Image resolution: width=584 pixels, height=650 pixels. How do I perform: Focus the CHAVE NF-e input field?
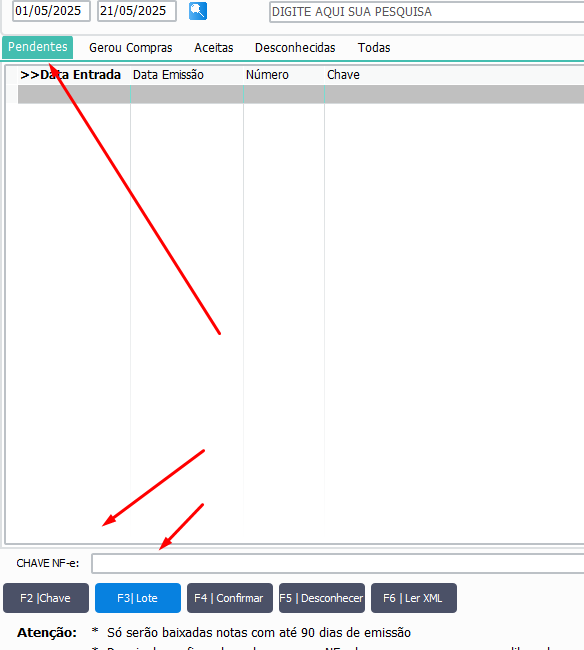tap(338, 563)
